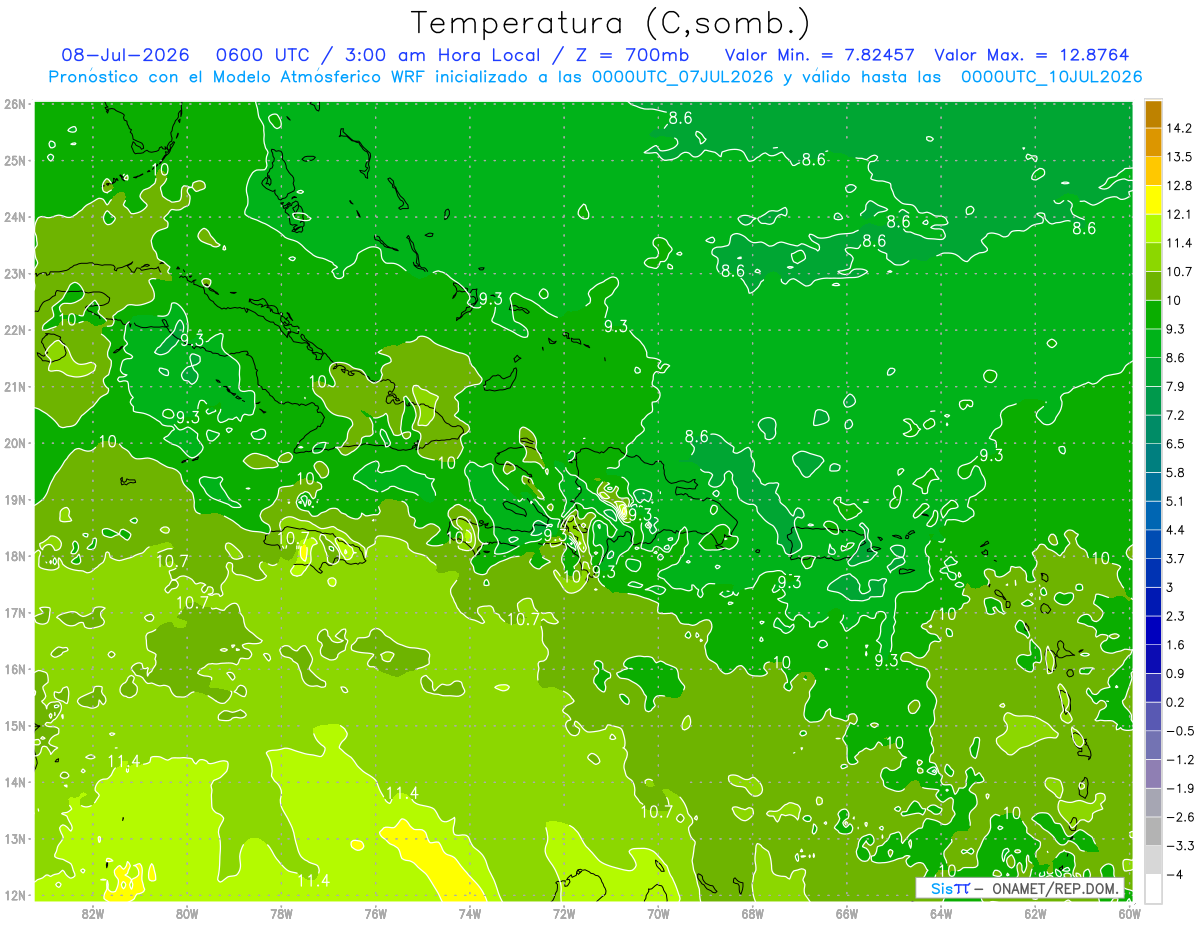
Task: Click the '13.5' color scale label
Action: point(1179,157)
